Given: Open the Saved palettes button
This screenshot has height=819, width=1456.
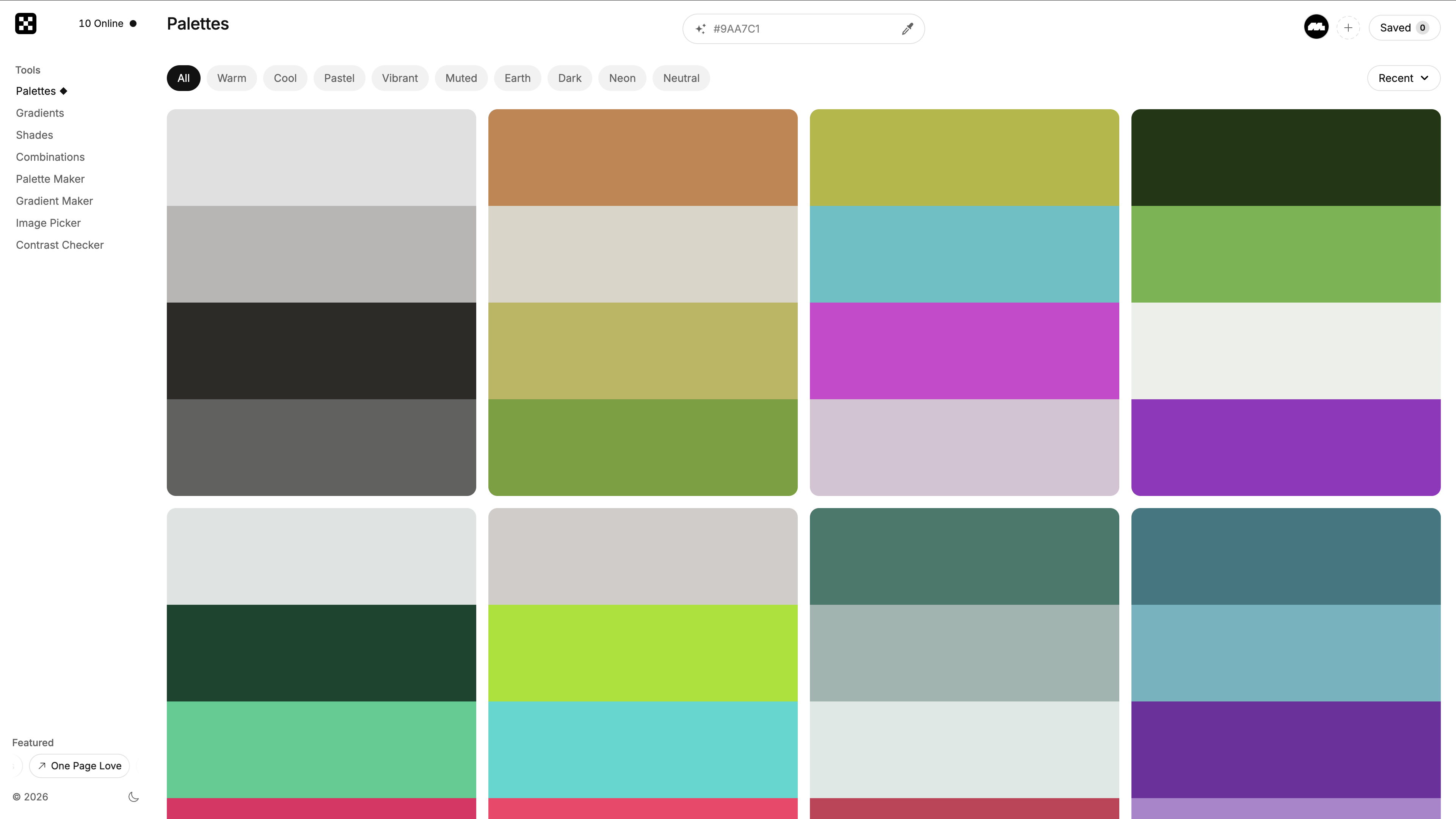Looking at the screenshot, I should (1404, 28).
